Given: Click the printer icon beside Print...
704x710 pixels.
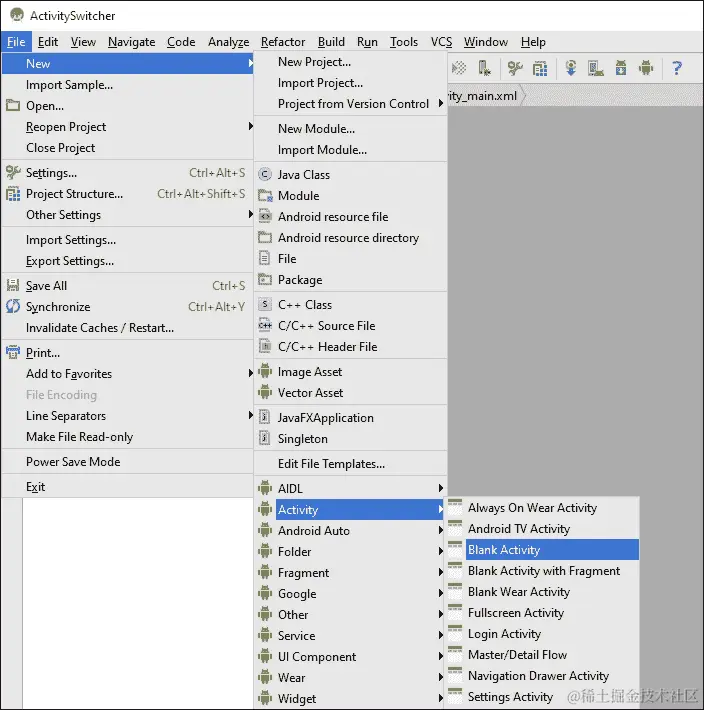Looking at the screenshot, I should [13, 352].
